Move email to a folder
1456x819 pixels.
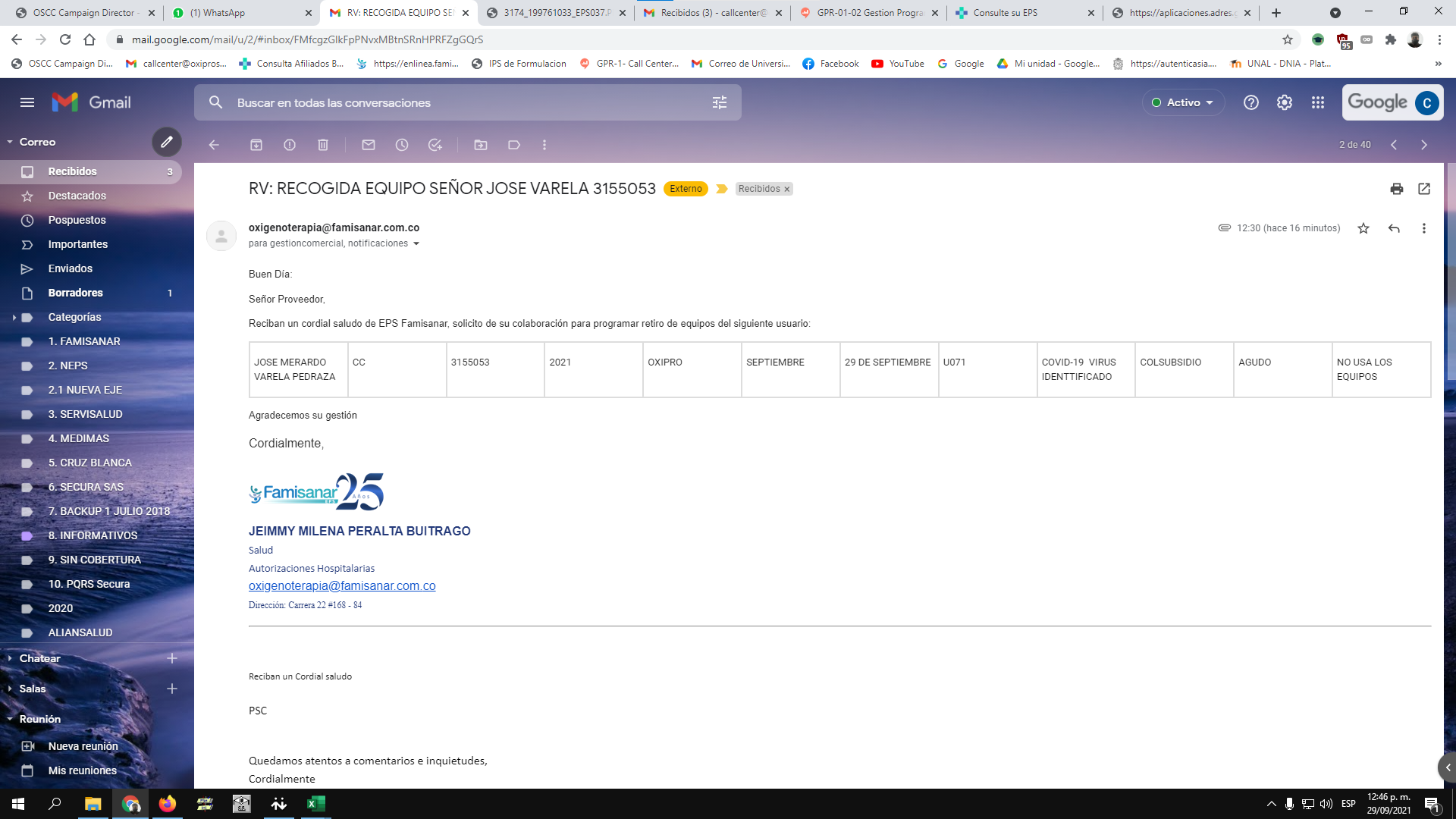click(x=481, y=145)
